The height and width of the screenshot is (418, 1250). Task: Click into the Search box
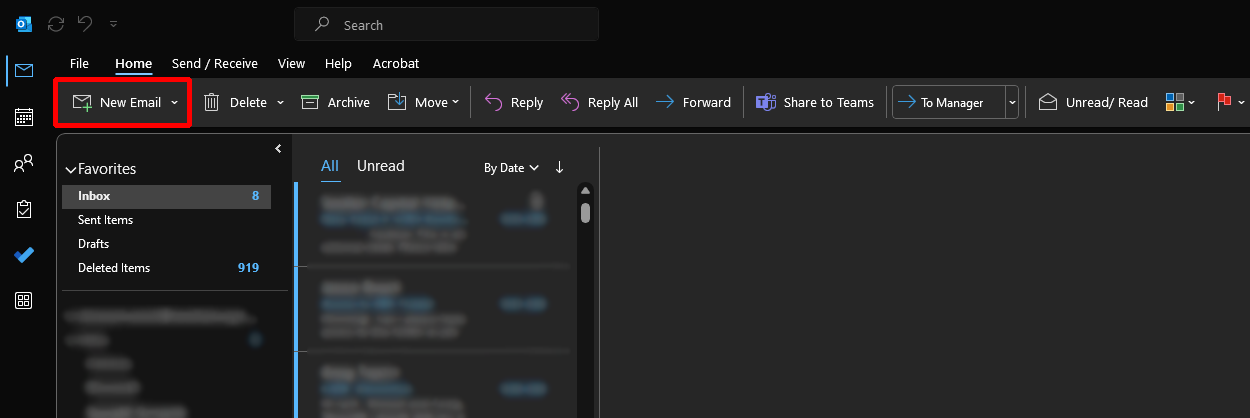coord(446,24)
